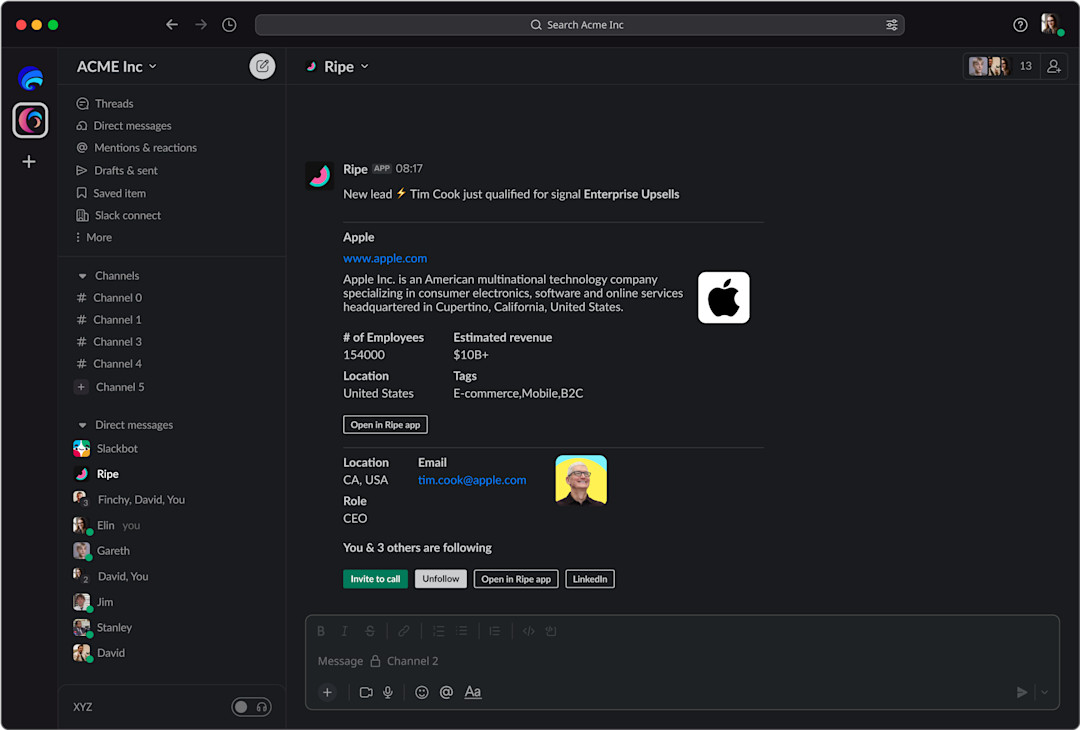The image size is (1080, 730).
Task: View the 13 channel members
Action: (1002, 66)
